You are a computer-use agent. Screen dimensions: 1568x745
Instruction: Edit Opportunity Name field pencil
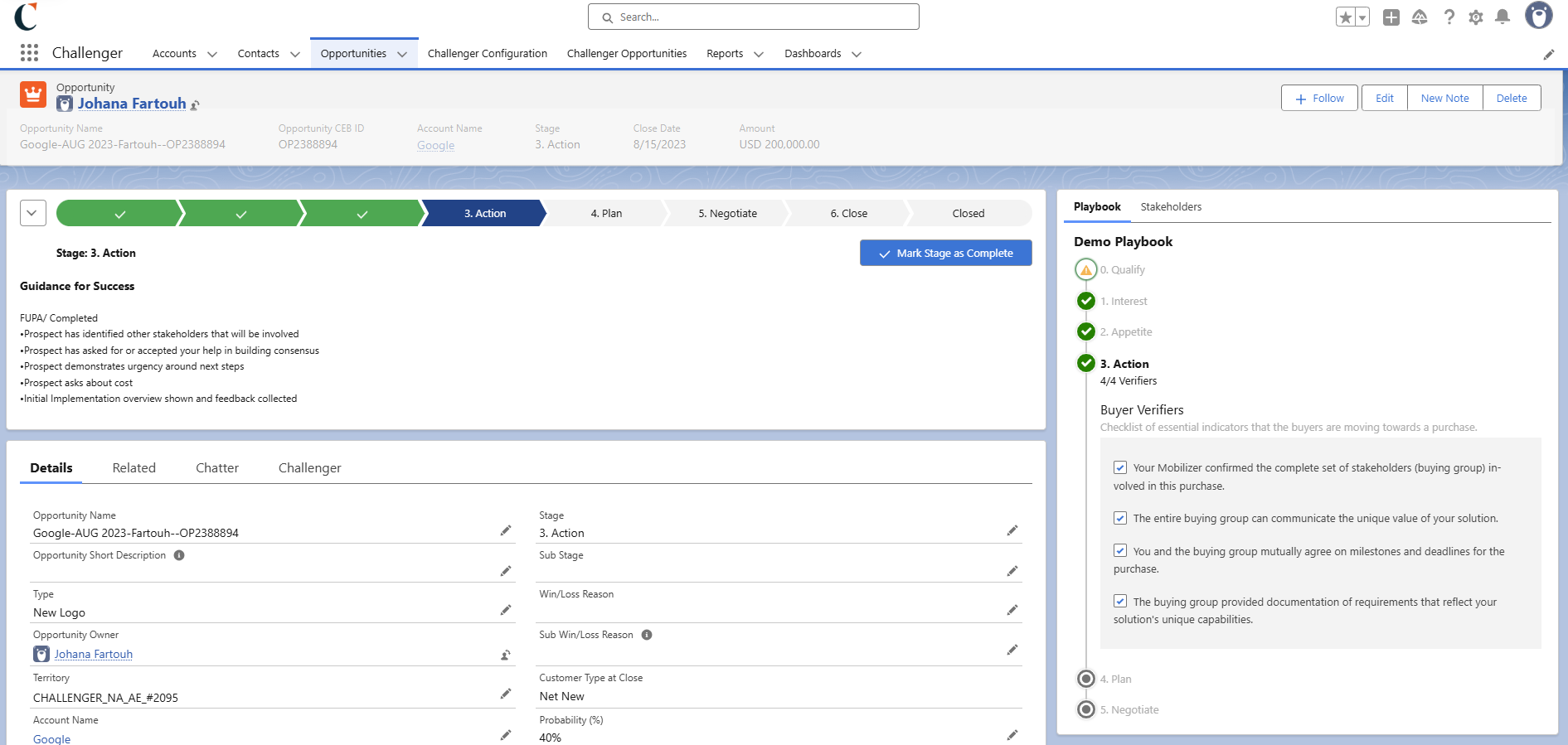506,530
